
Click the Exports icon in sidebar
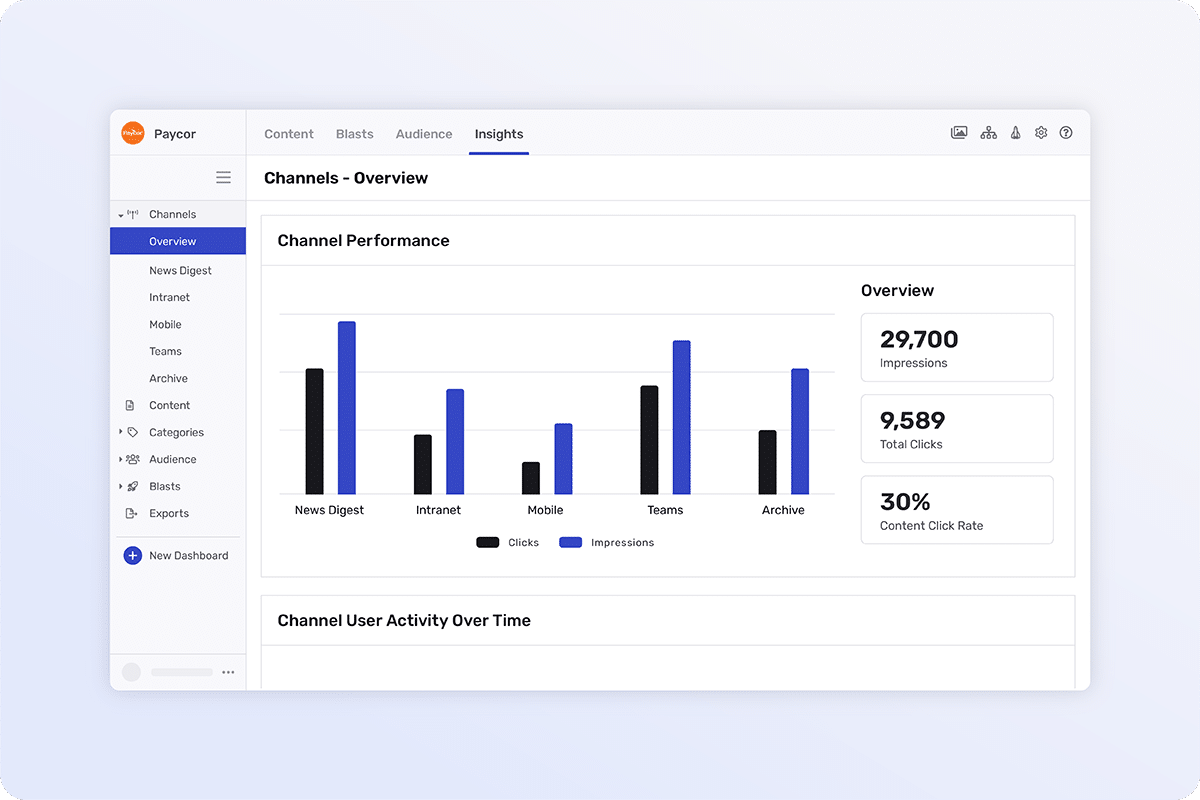(131, 513)
